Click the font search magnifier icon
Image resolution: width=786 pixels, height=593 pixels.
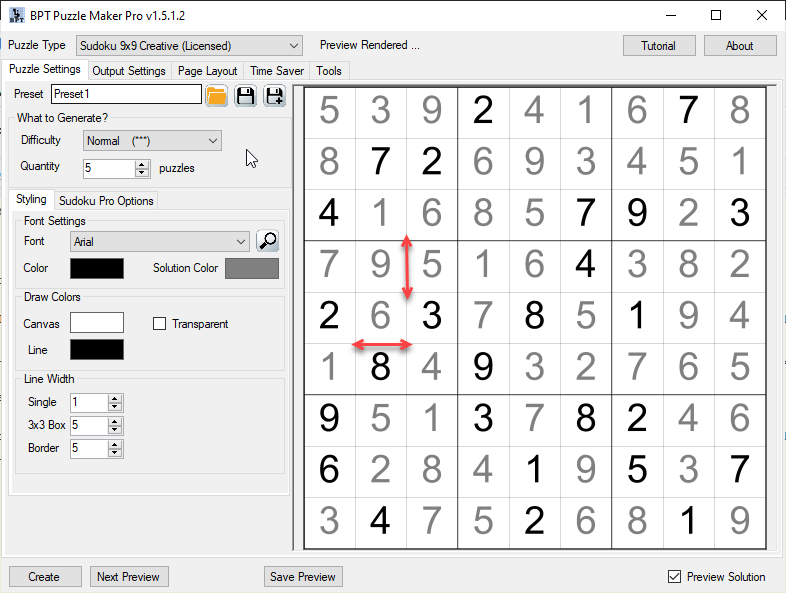pyautogui.click(x=267, y=241)
